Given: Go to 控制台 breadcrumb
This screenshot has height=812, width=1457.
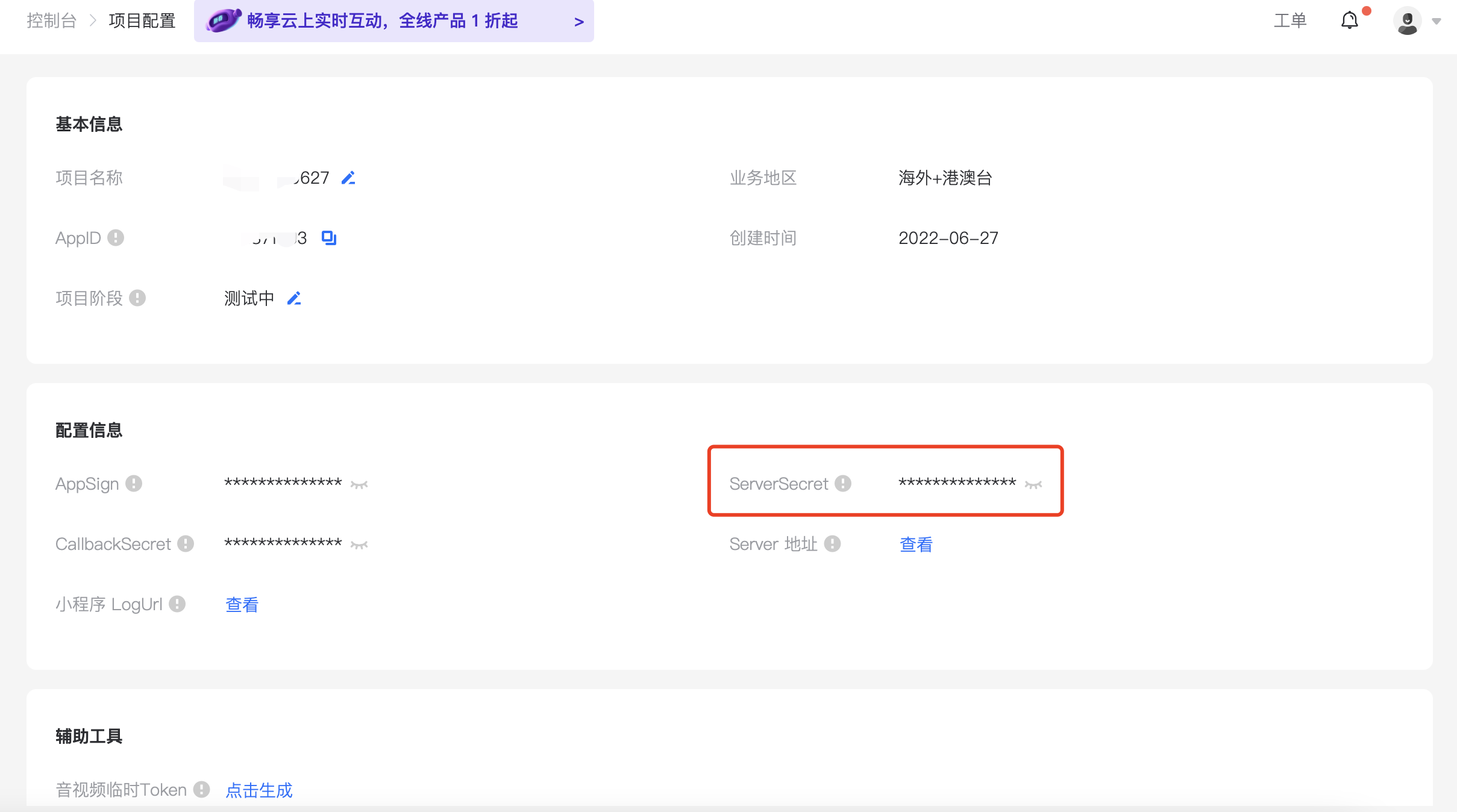Looking at the screenshot, I should coord(52,20).
